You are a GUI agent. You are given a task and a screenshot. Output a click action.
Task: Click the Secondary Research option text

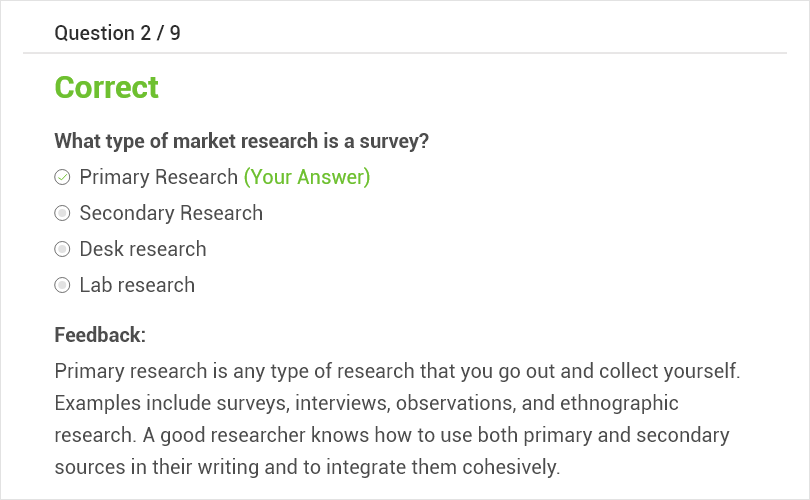171,213
